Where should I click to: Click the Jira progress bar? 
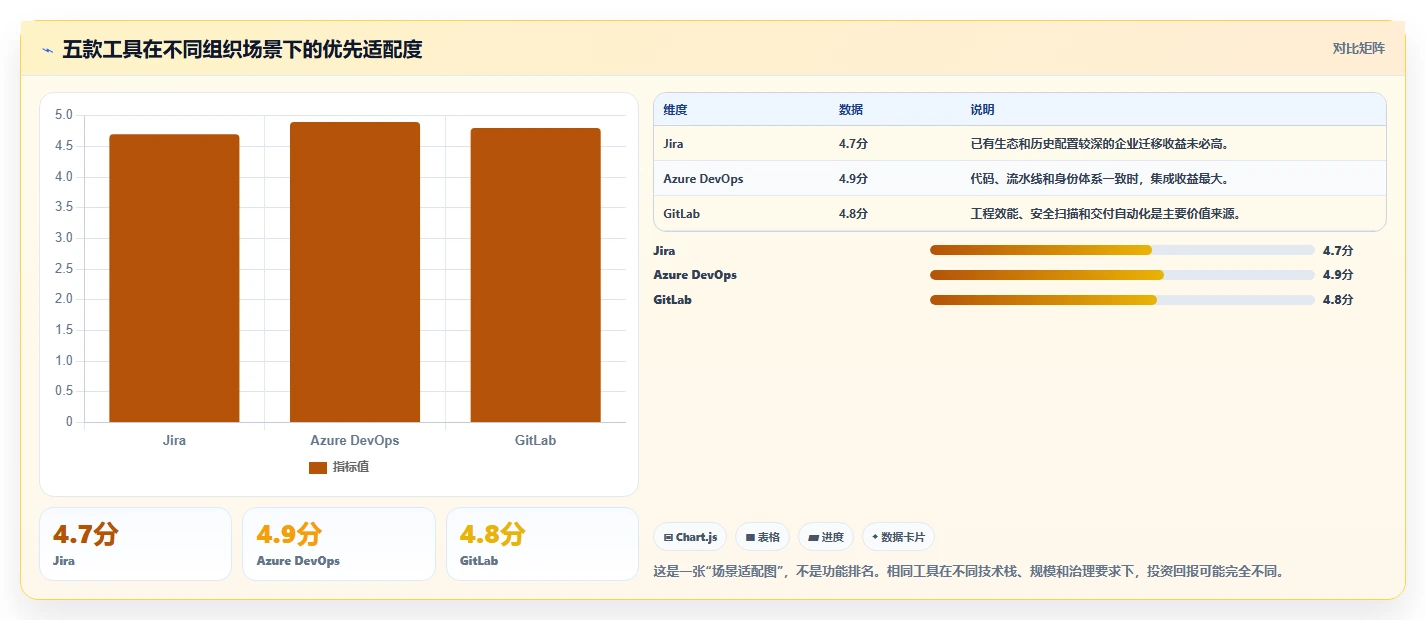coord(1122,250)
